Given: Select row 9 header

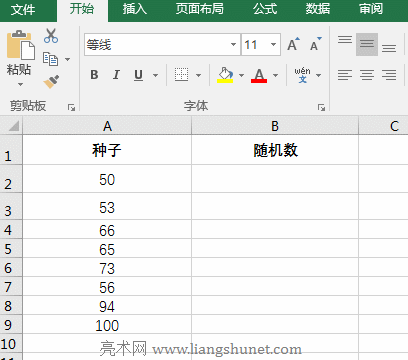Looking at the screenshot, I should [11, 324].
